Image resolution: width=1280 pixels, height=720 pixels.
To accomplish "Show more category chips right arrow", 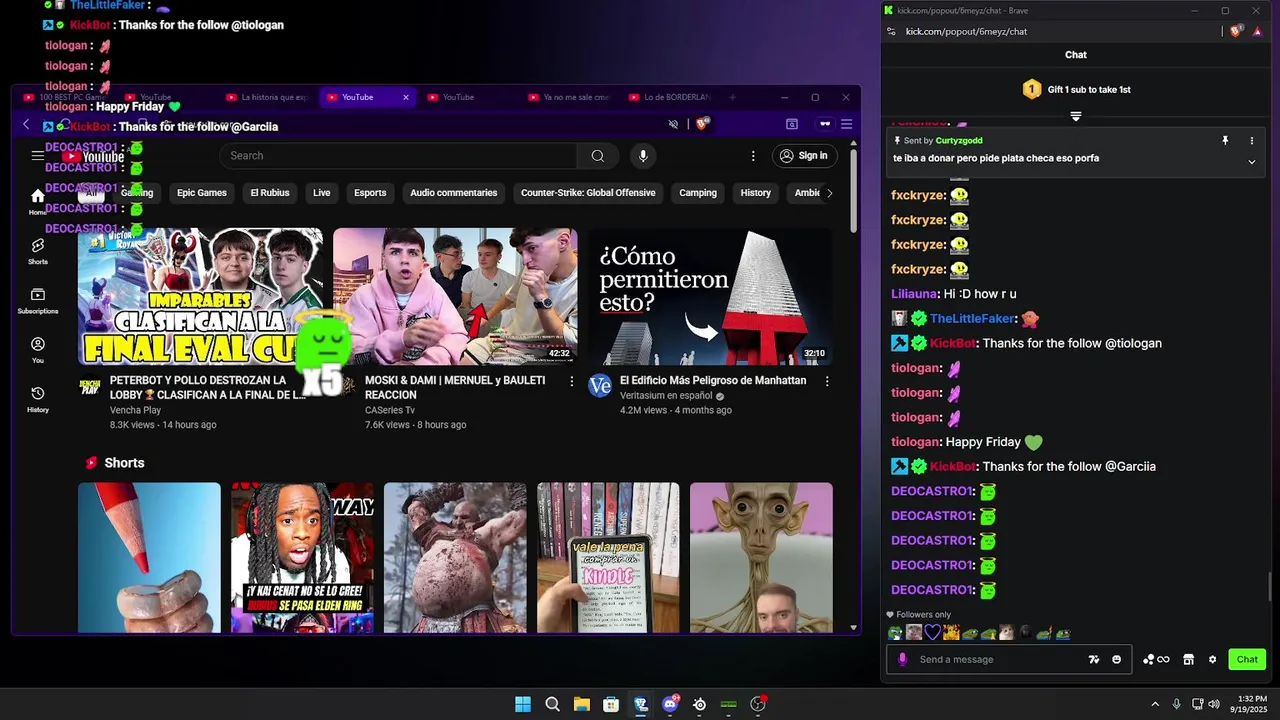I will [828, 193].
